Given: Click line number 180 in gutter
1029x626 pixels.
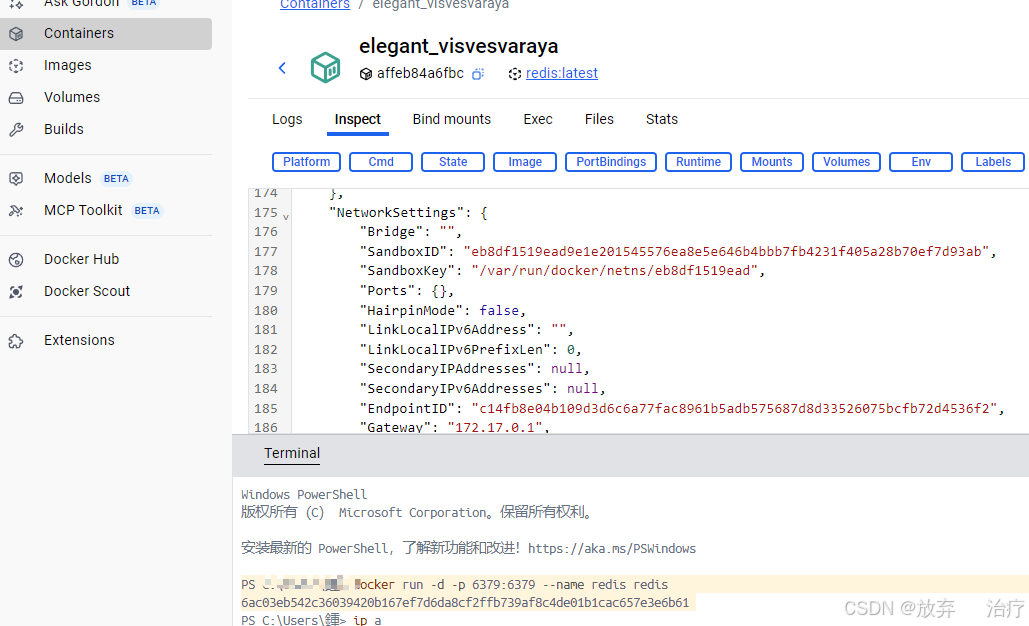Looking at the screenshot, I should (266, 310).
